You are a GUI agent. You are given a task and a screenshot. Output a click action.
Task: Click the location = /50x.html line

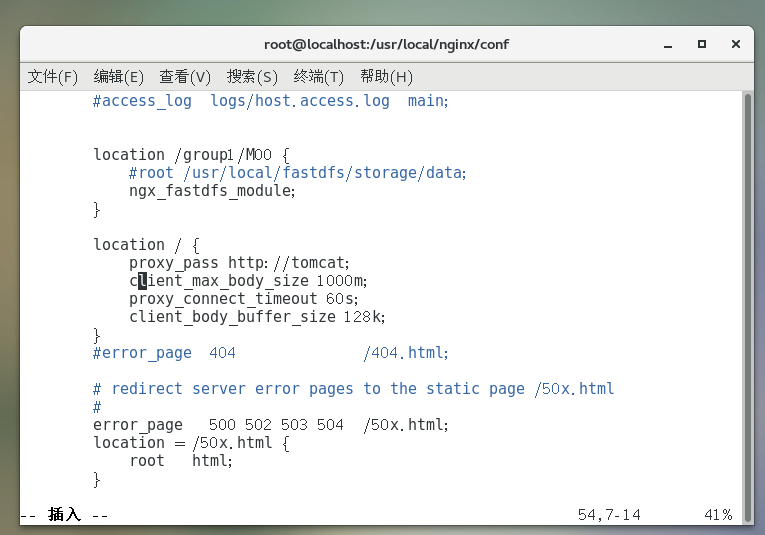[191, 443]
